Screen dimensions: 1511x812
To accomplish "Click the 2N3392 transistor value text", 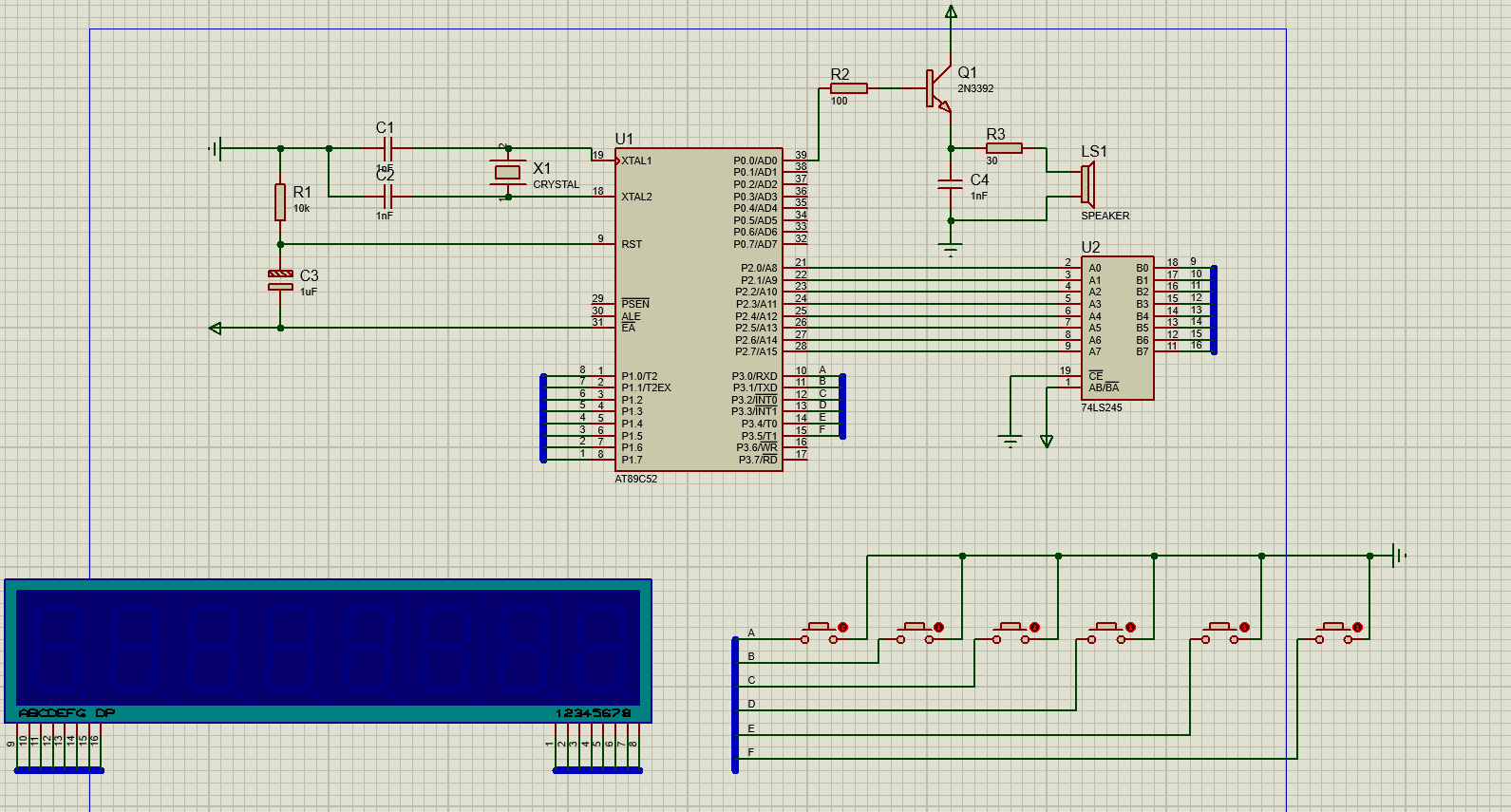I will [x=975, y=88].
